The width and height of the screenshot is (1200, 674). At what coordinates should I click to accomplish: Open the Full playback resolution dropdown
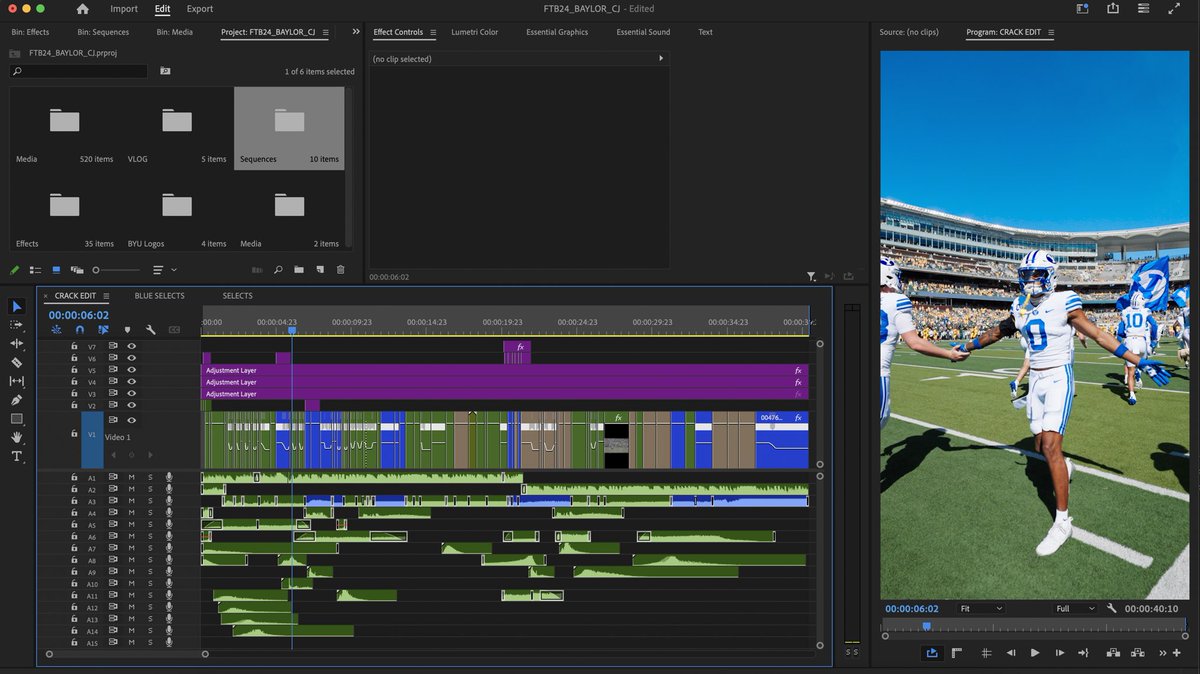(1076, 608)
